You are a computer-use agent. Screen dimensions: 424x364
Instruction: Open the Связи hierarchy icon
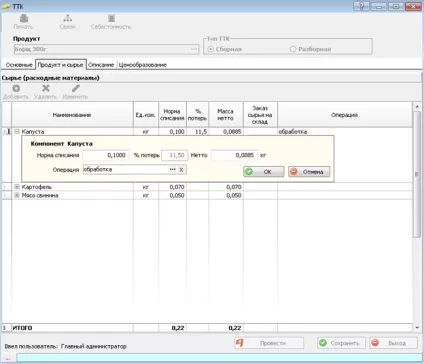tap(68, 18)
